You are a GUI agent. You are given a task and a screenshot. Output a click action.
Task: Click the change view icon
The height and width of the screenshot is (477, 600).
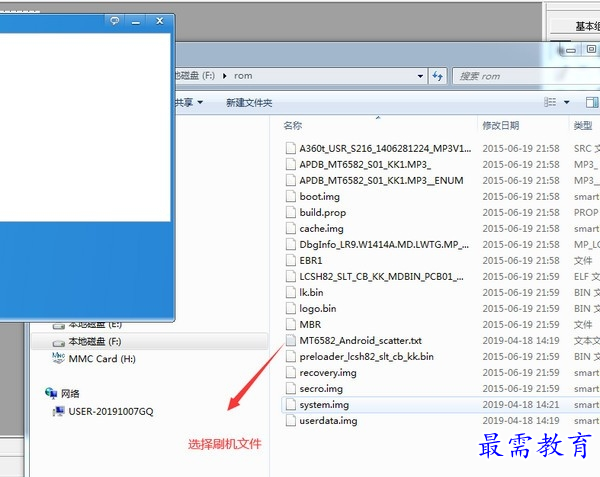(x=550, y=102)
